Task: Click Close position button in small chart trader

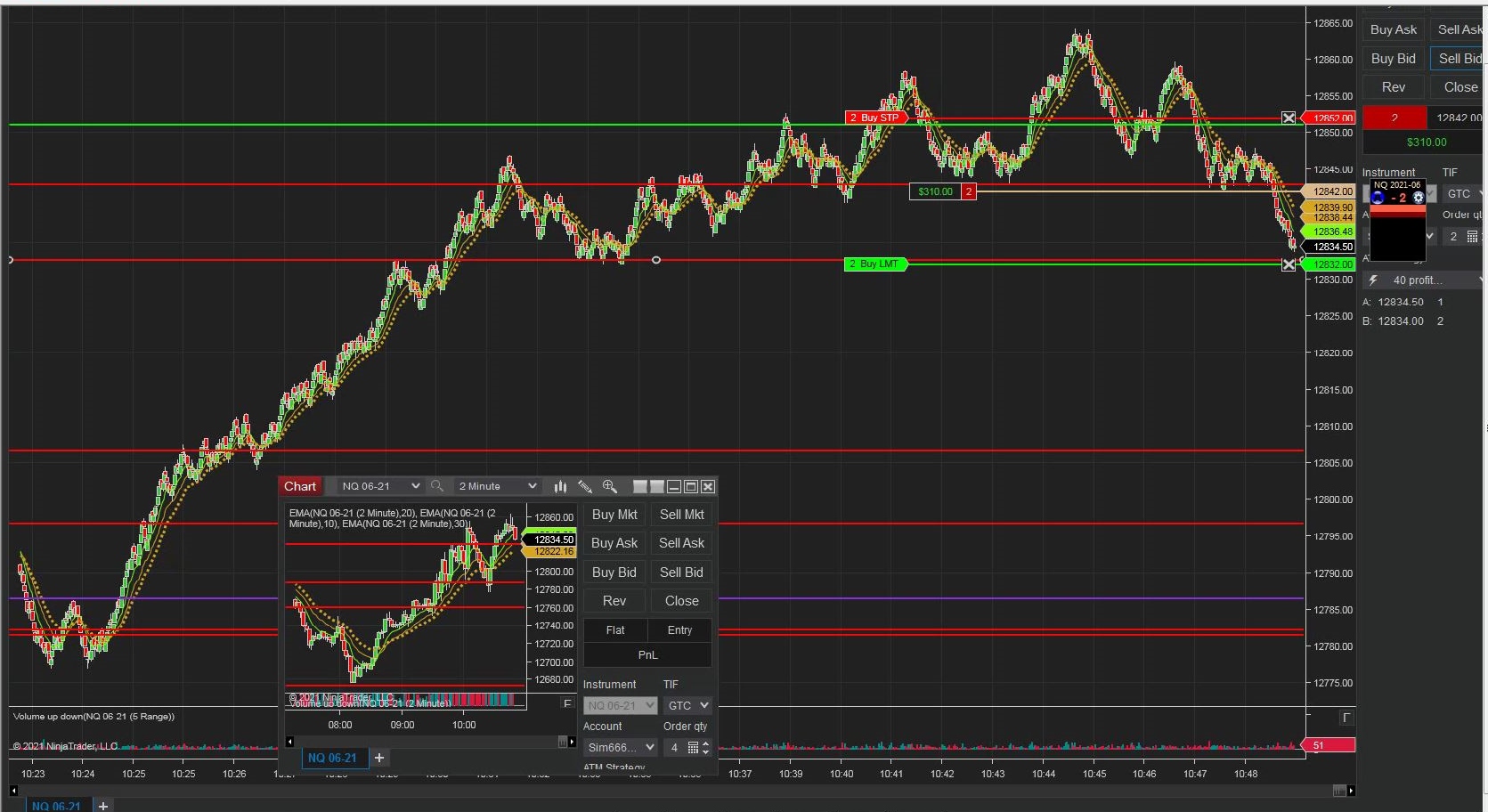Action: click(x=681, y=601)
